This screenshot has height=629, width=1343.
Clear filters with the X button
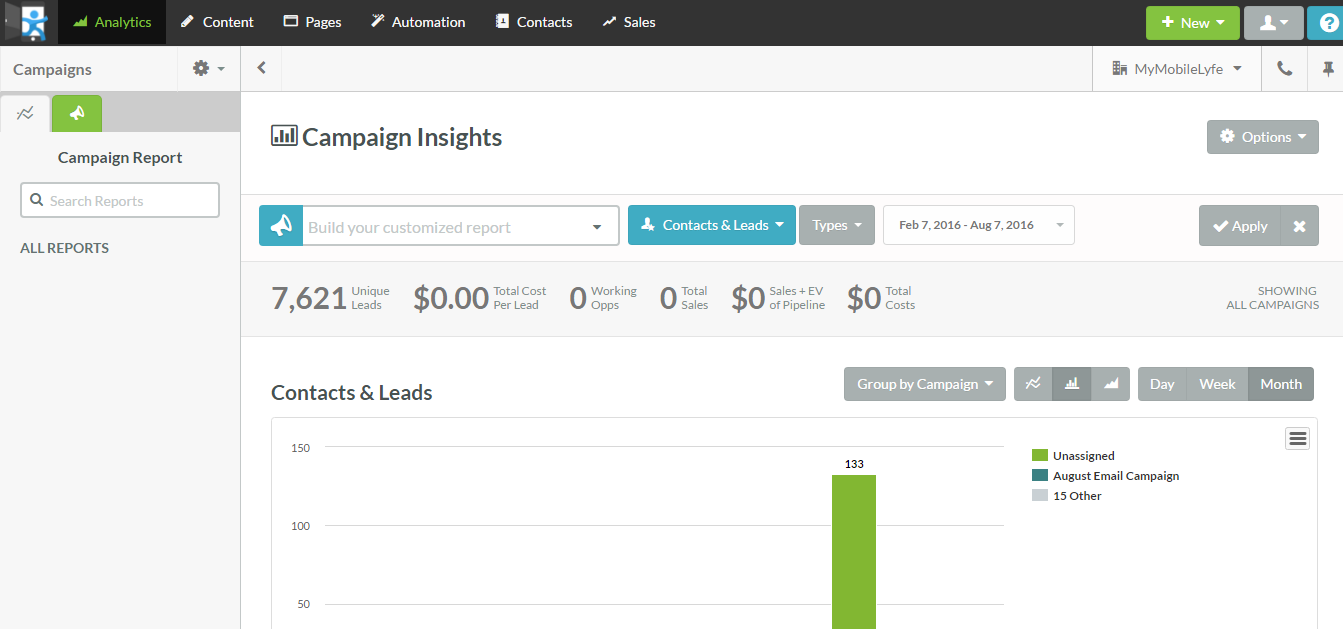[x=1299, y=226]
